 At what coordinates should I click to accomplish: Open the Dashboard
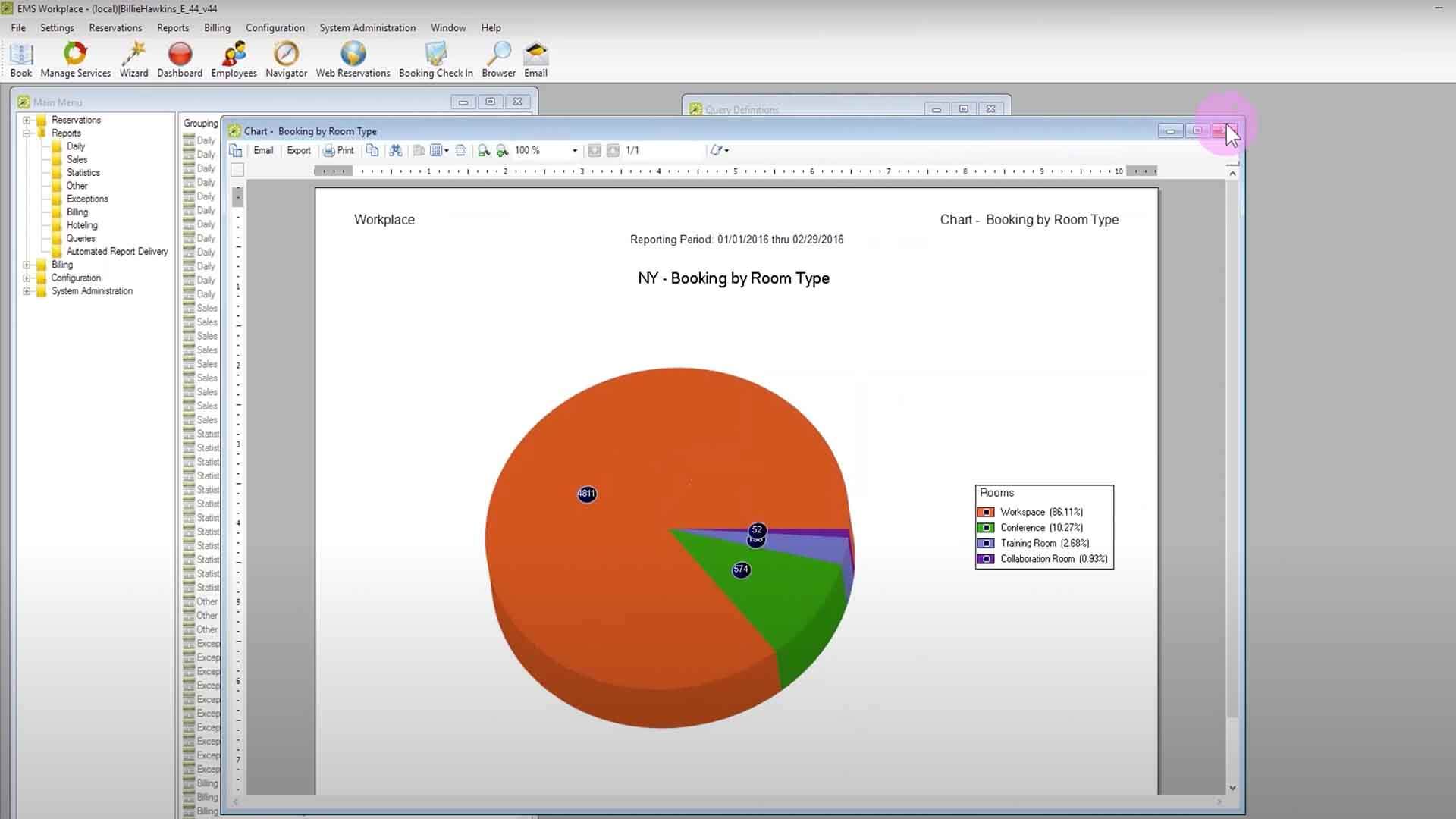pyautogui.click(x=179, y=59)
